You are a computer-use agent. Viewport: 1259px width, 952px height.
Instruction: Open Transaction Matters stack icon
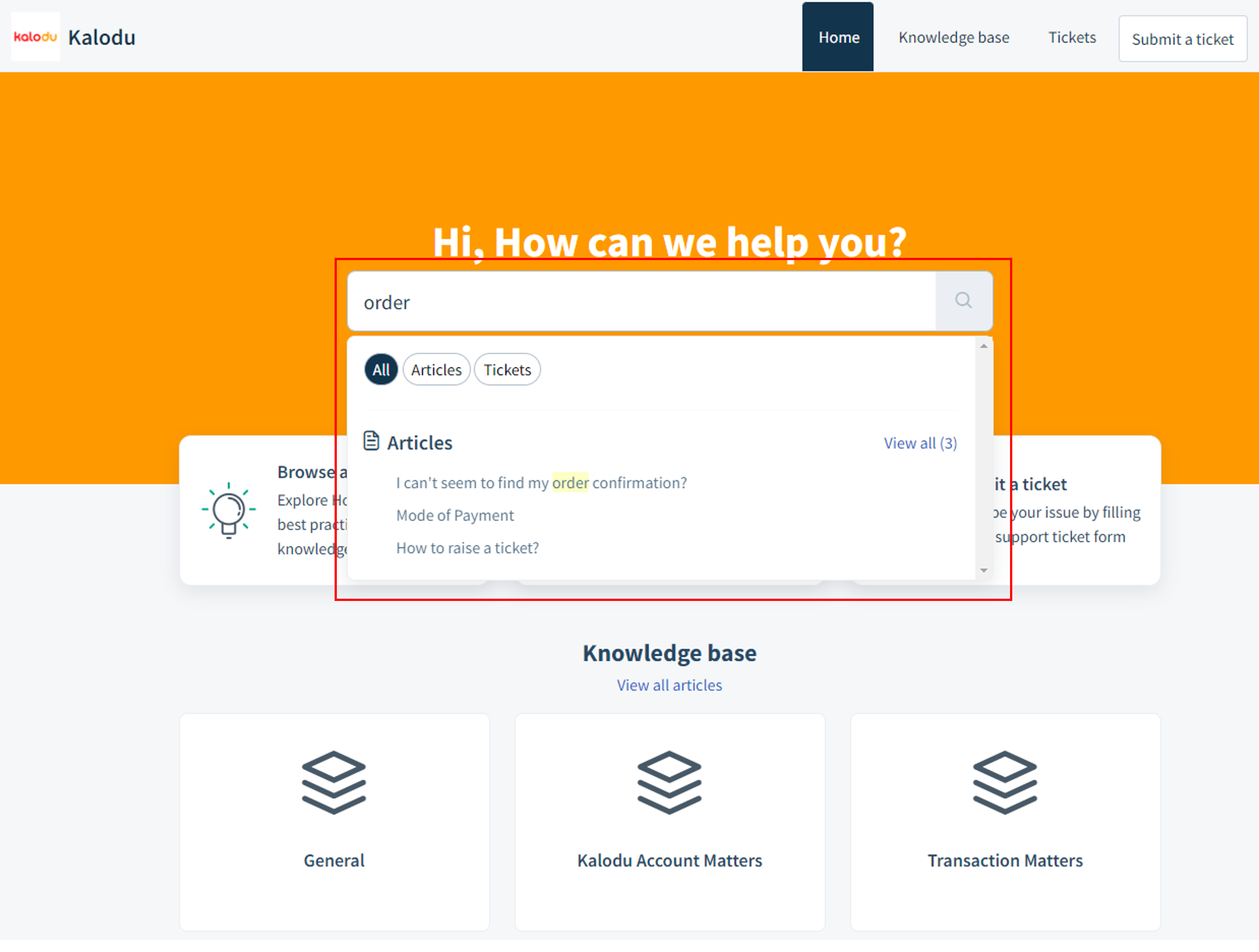point(1005,782)
